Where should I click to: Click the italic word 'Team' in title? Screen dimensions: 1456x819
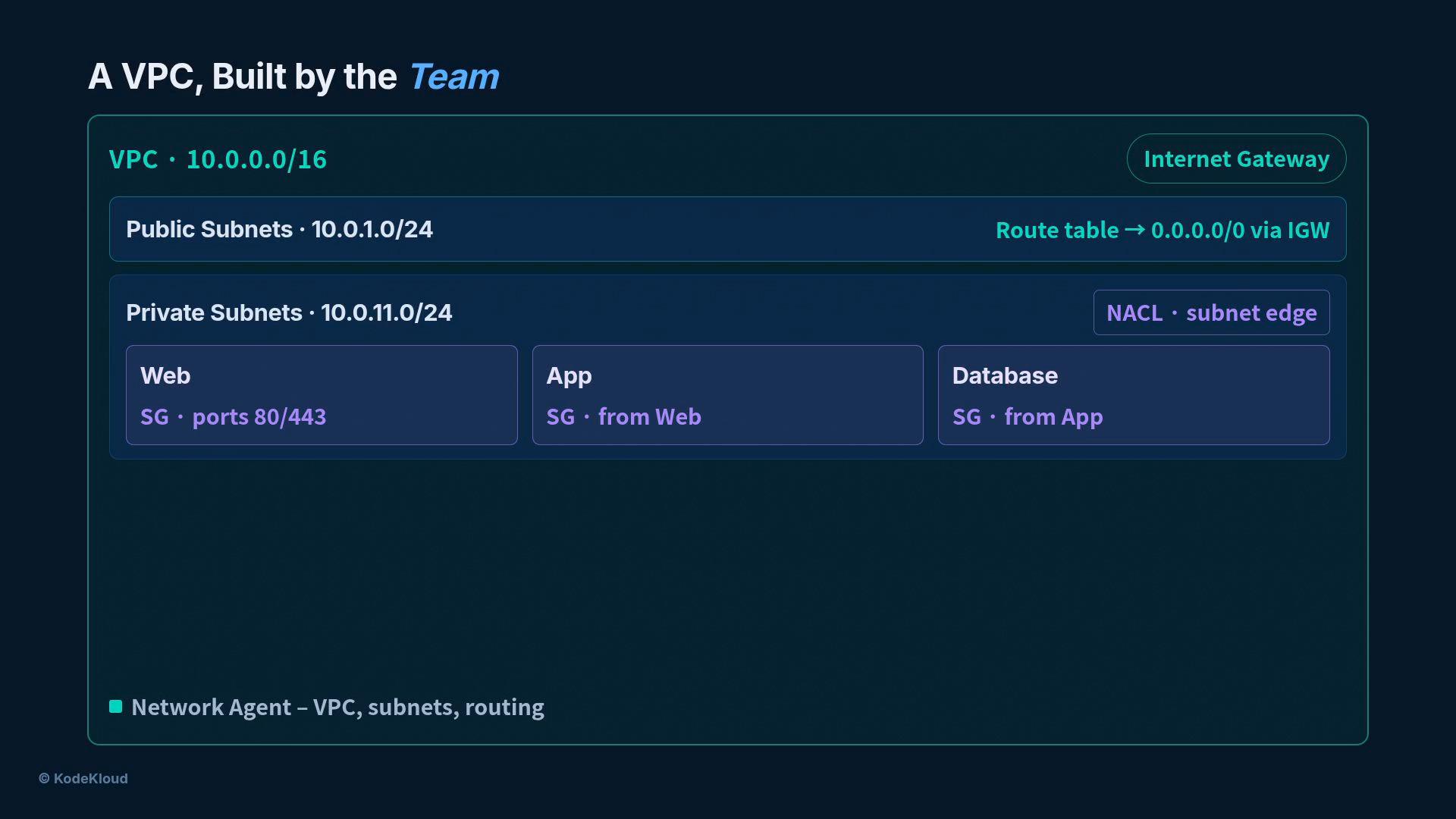point(453,77)
